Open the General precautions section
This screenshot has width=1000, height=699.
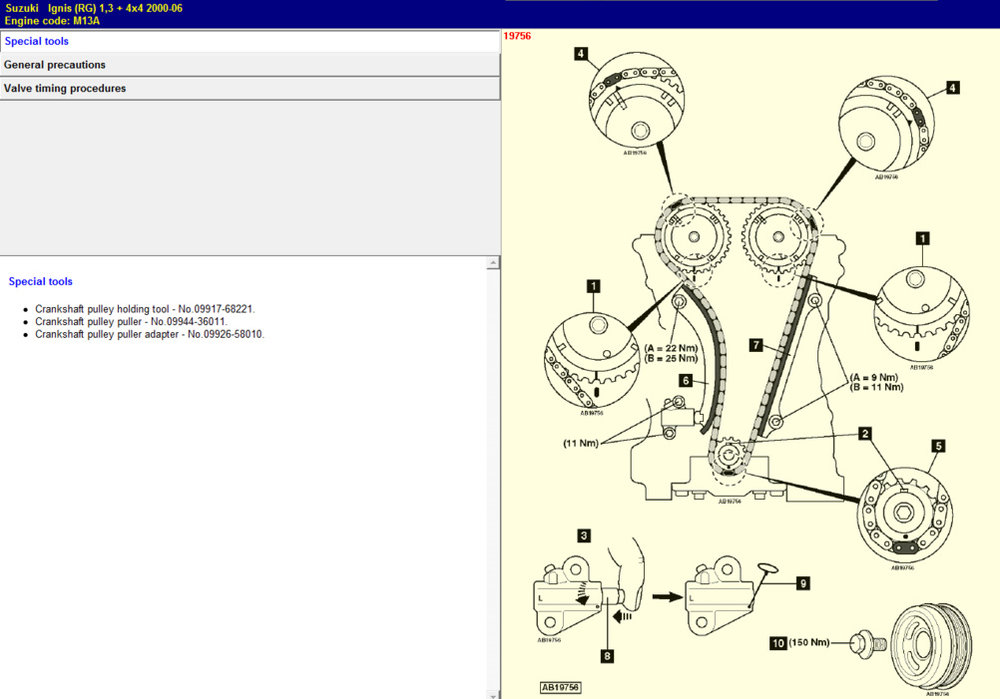click(x=249, y=65)
